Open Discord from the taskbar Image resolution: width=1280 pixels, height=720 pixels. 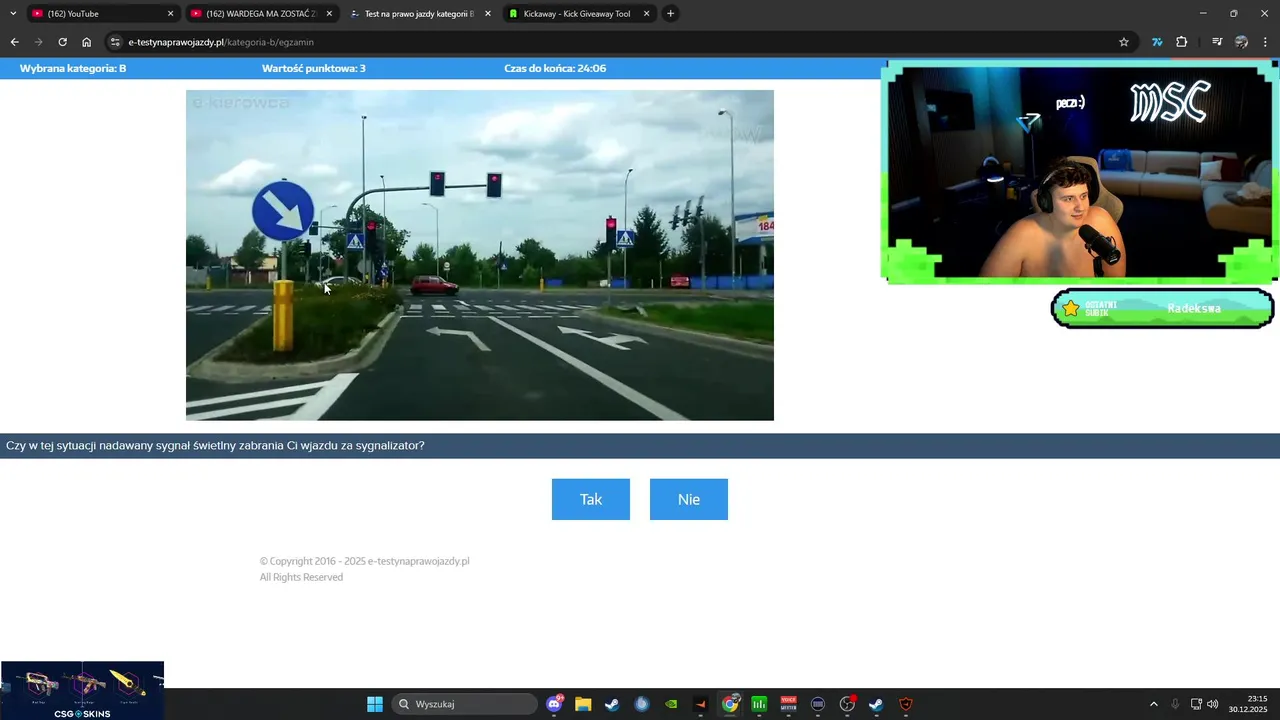pyautogui.click(x=555, y=704)
